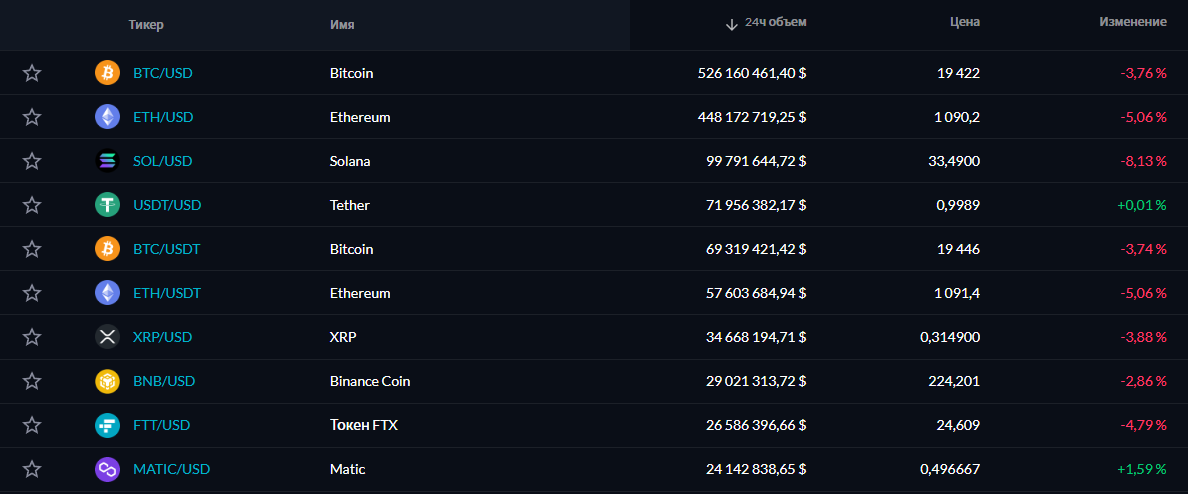Star the MATIC/USD pair as favorite

click(x=32, y=469)
